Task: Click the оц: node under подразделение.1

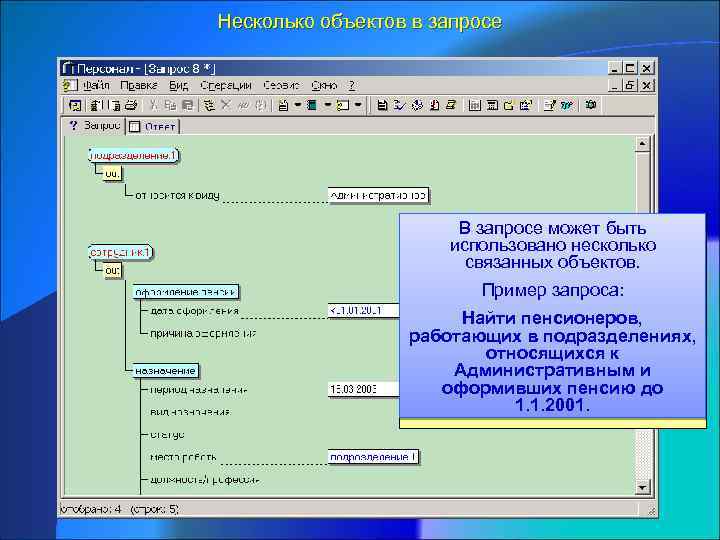Action: click(x=112, y=174)
